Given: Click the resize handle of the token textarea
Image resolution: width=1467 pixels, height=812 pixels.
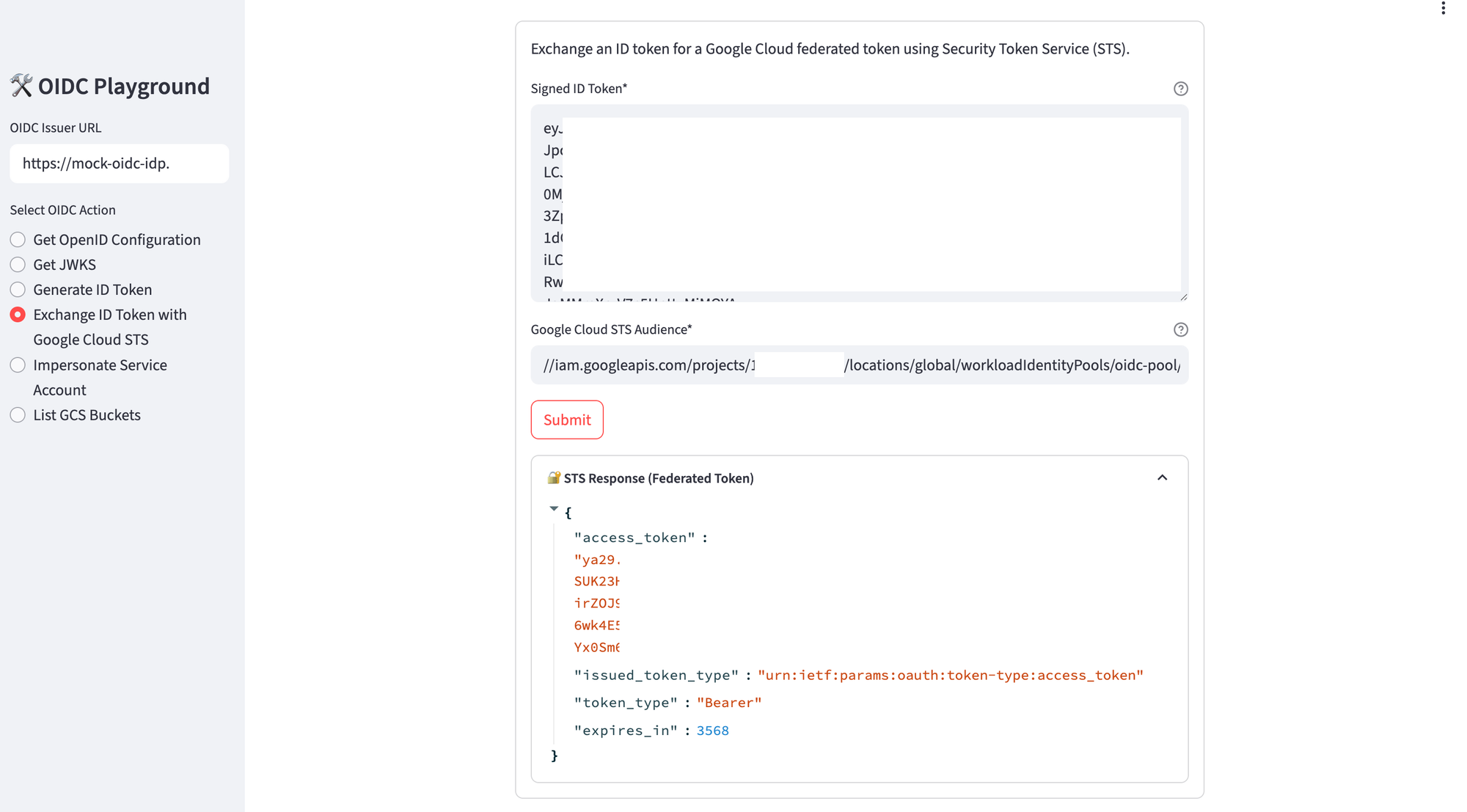Looking at the screenshot, I should pyautogui.click(x=1184, y=296).
